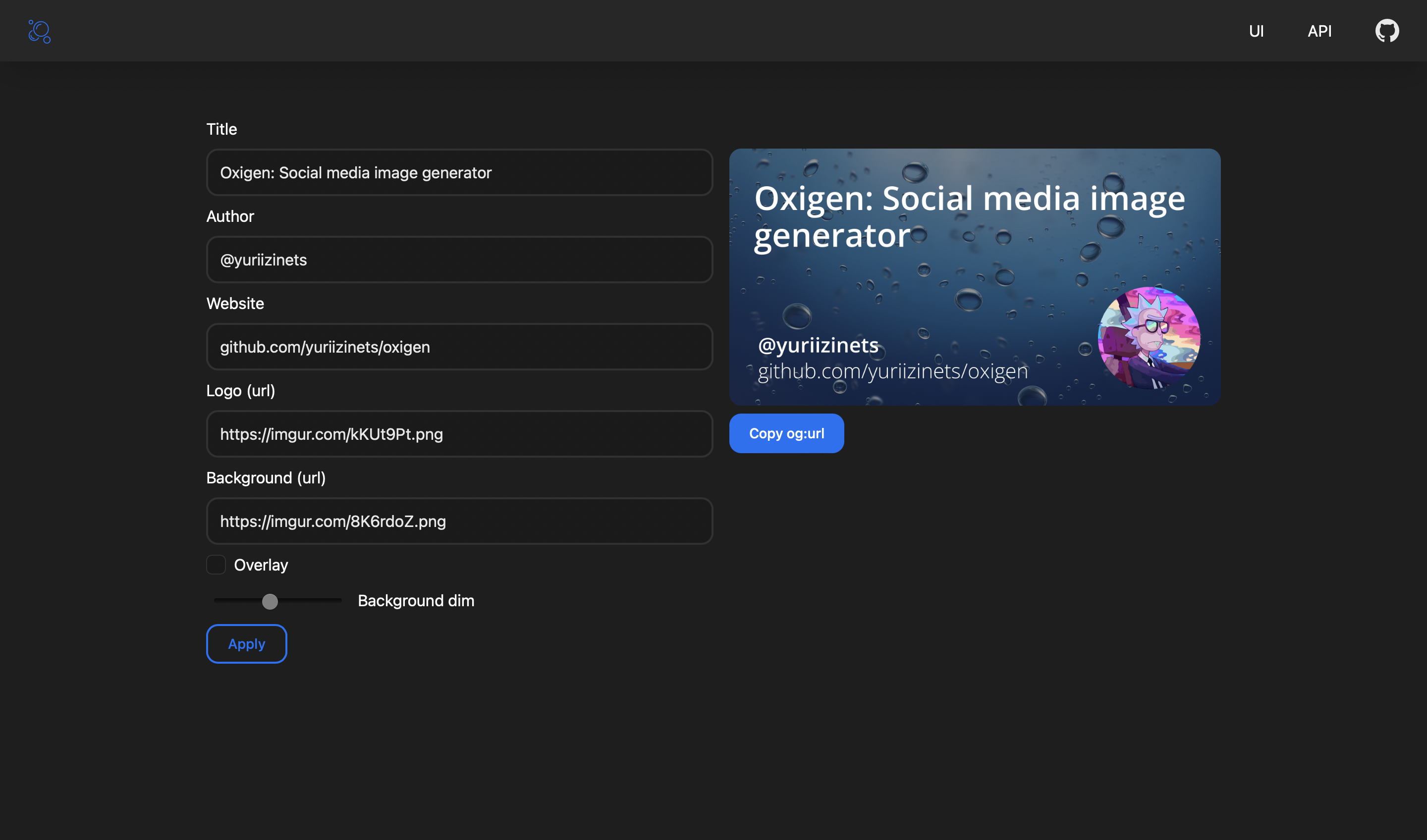Focus the Background (url) input field
Screen dimensions: 1427x840
pyautogui.click(x=459, y=522)
